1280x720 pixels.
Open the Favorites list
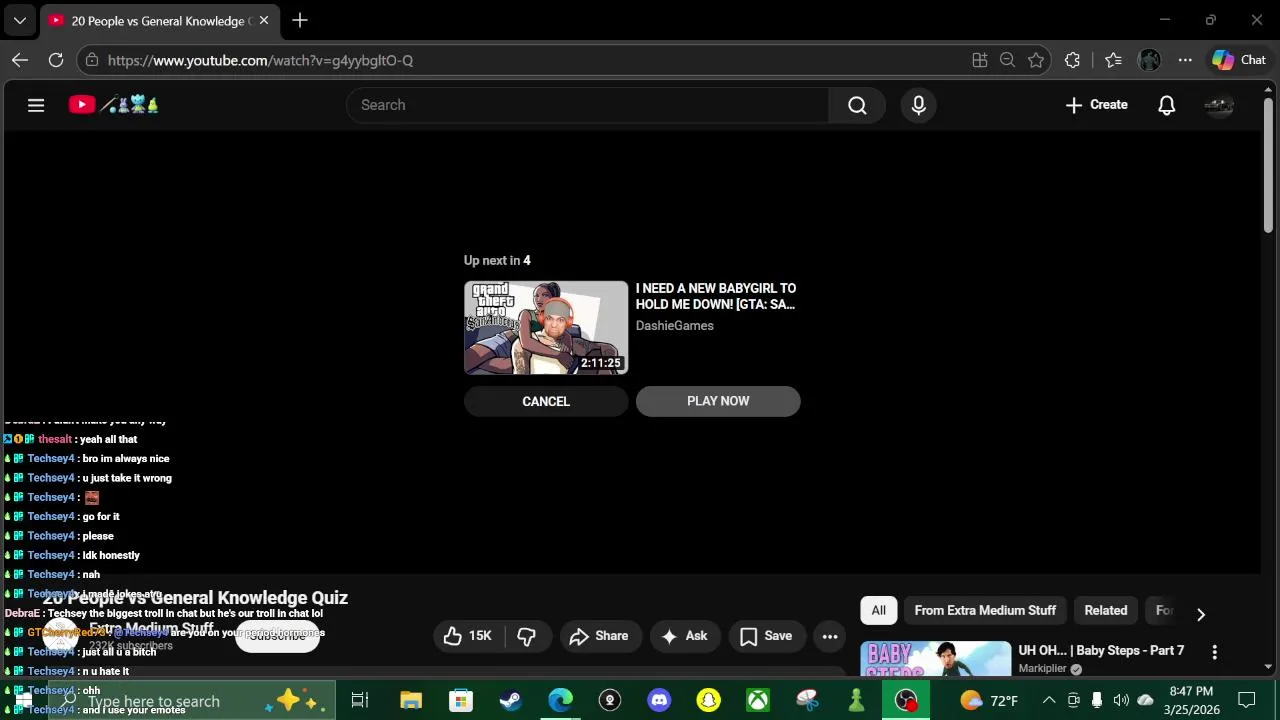click(x=1113, y=60)
